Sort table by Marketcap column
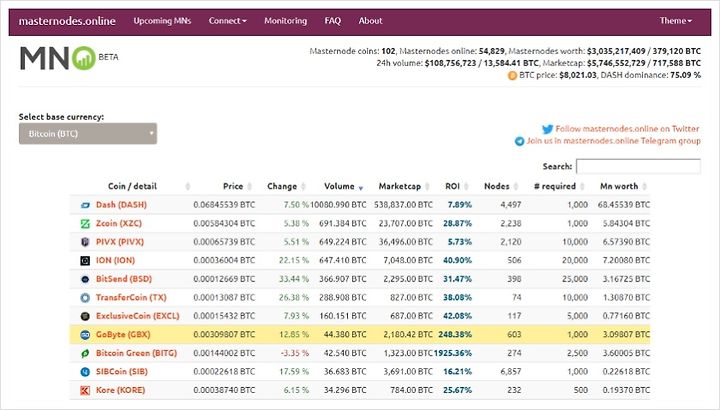The width and height of the screenshot is (720, 410). click(399, 186)
